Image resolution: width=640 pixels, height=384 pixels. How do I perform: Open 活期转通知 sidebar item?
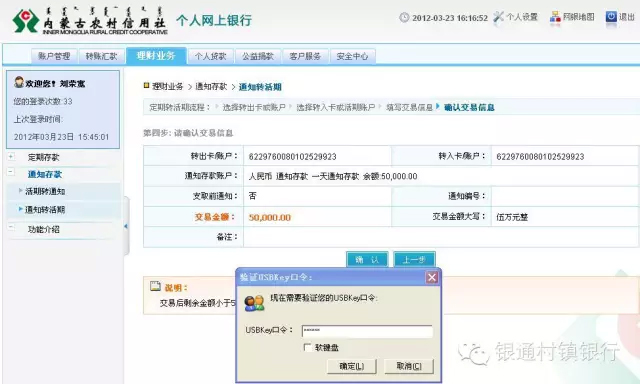(45, 191)
